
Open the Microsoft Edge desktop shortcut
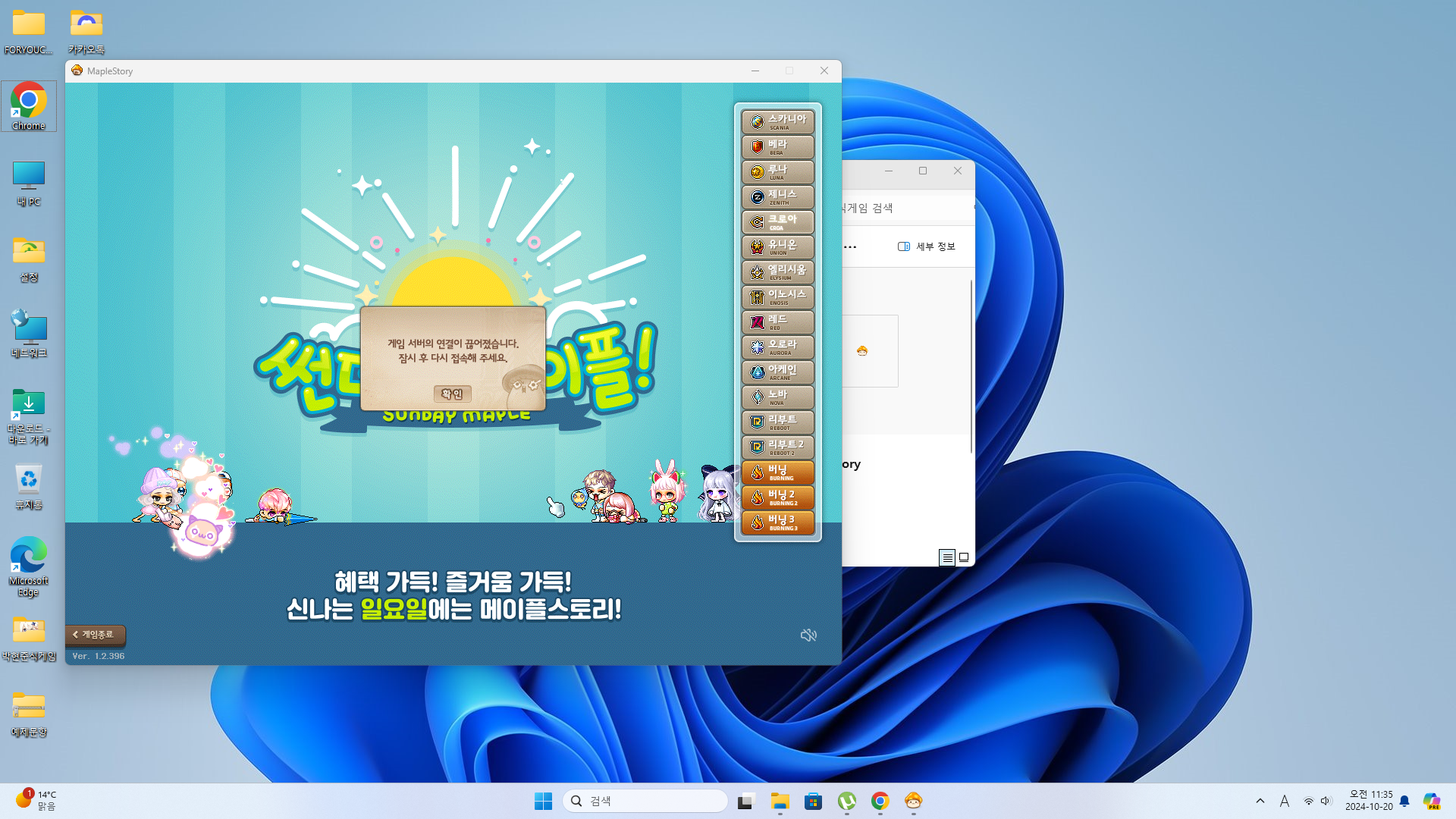29,566
